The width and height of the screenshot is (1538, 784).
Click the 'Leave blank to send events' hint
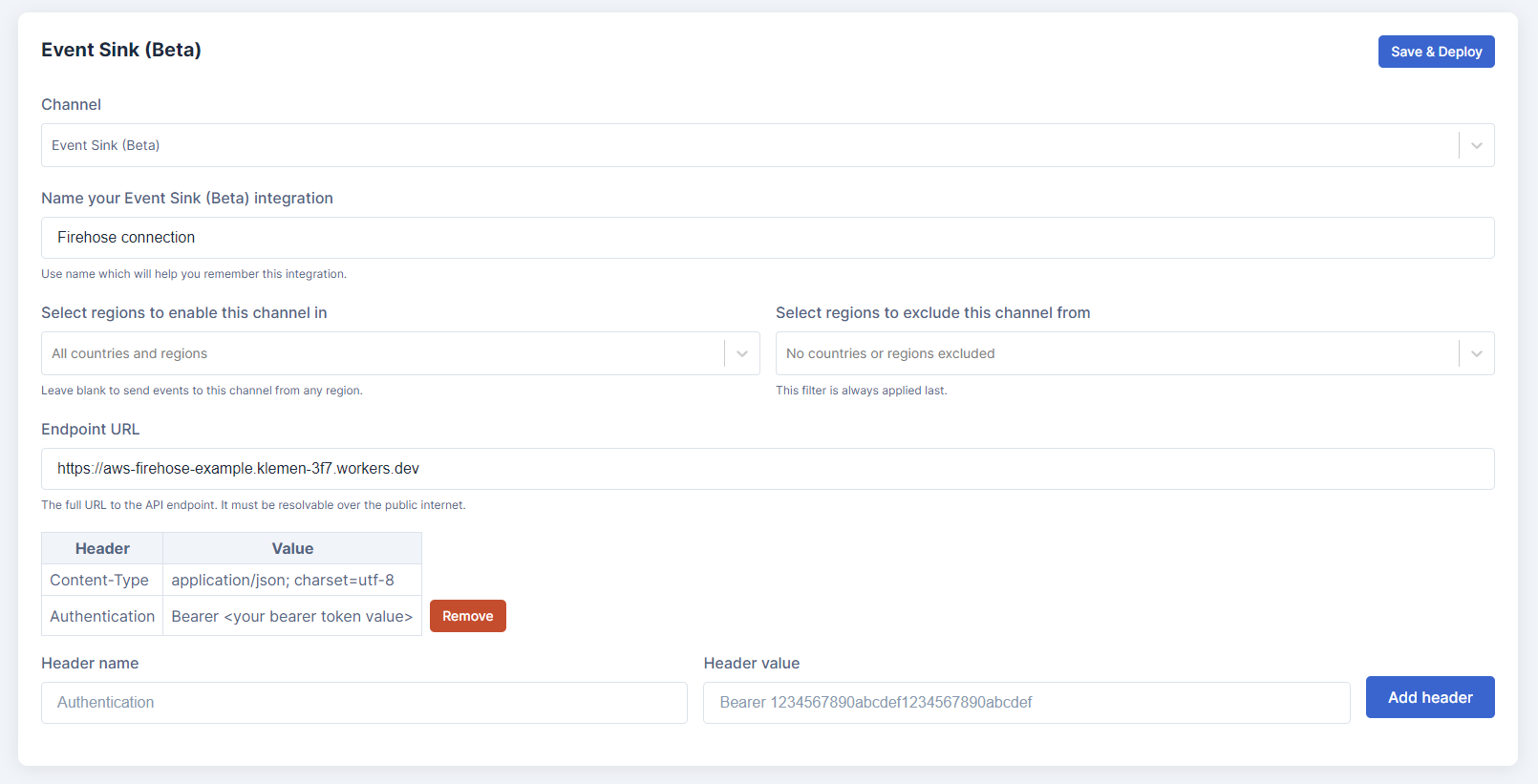(202, 391)
